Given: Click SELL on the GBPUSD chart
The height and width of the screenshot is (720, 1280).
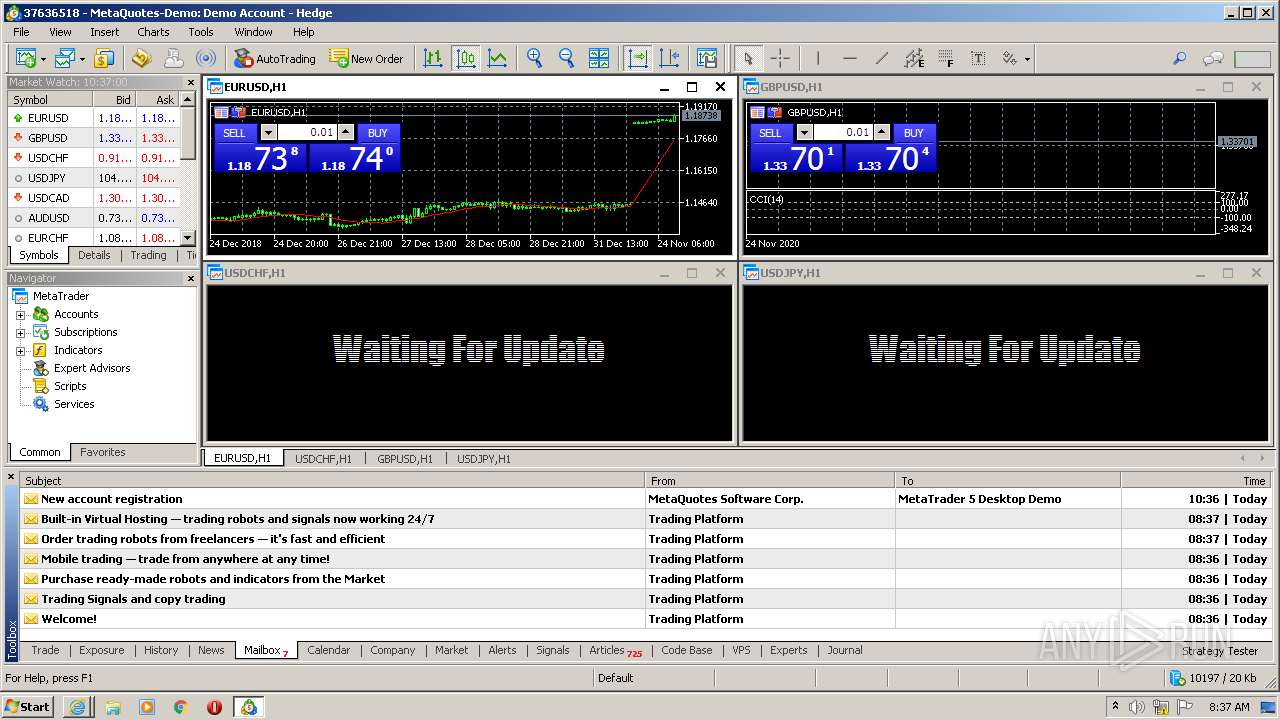Looking at the screenshot, I should pyautogui.click(x=770, y=133).
